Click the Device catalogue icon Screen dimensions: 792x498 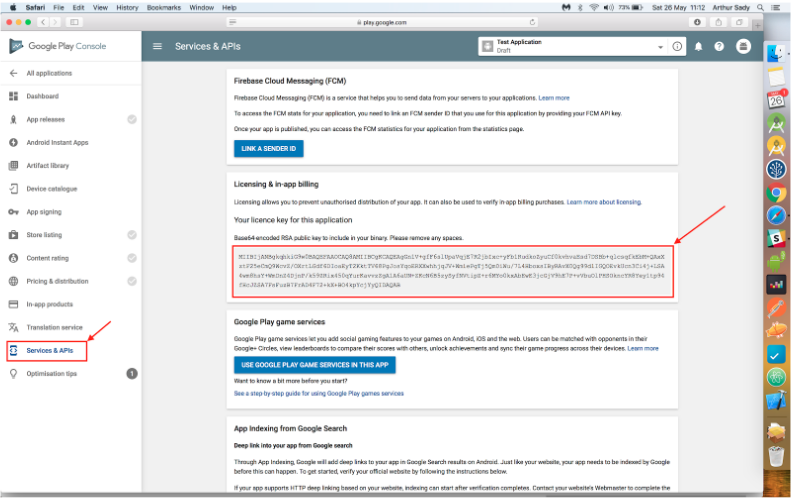pos(14,189)
